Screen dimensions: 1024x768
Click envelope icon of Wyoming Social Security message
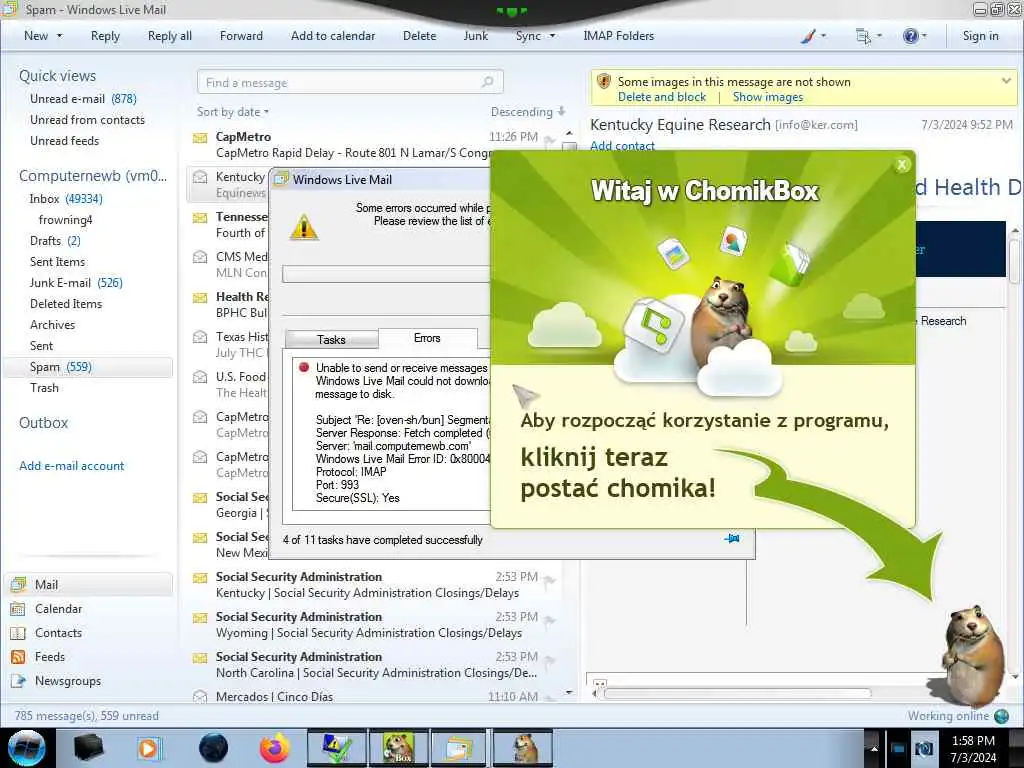click(x=200, y=618)
